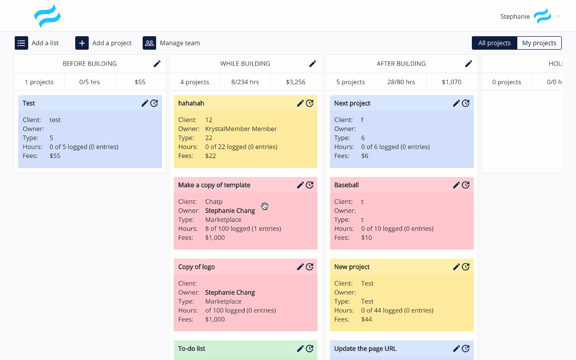Screen dimensions: 576x360
Task: Open Manage team people icon
Action: click(x=149, y=43)
